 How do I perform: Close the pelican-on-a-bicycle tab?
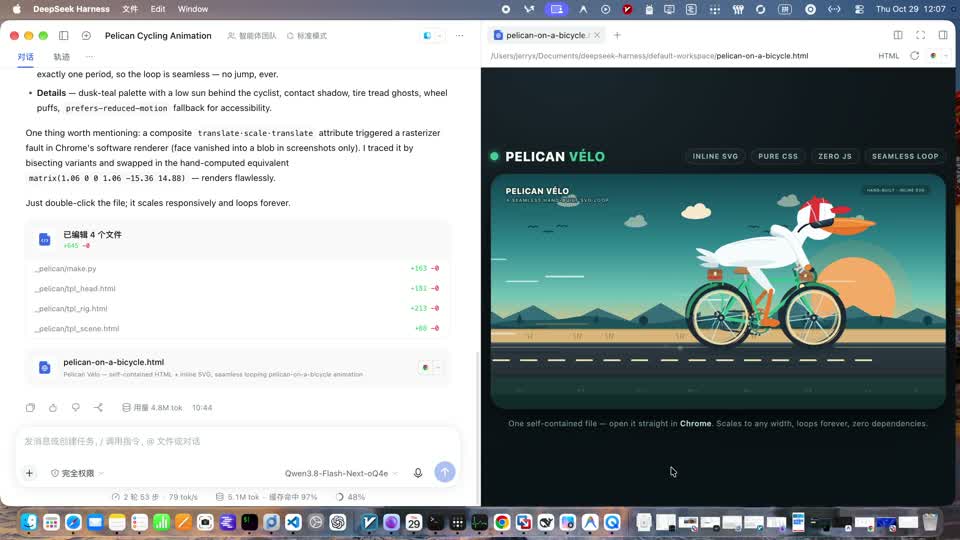coord(597,36)
